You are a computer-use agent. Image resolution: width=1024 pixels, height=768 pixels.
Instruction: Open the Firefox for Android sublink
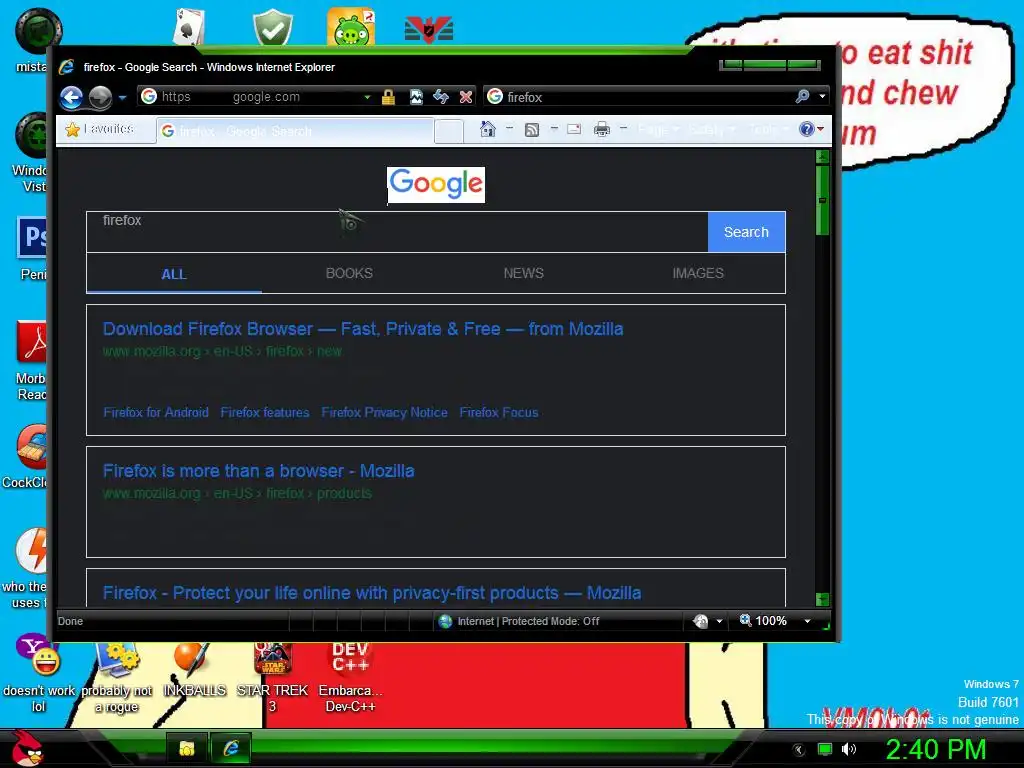tap(156, 412)
